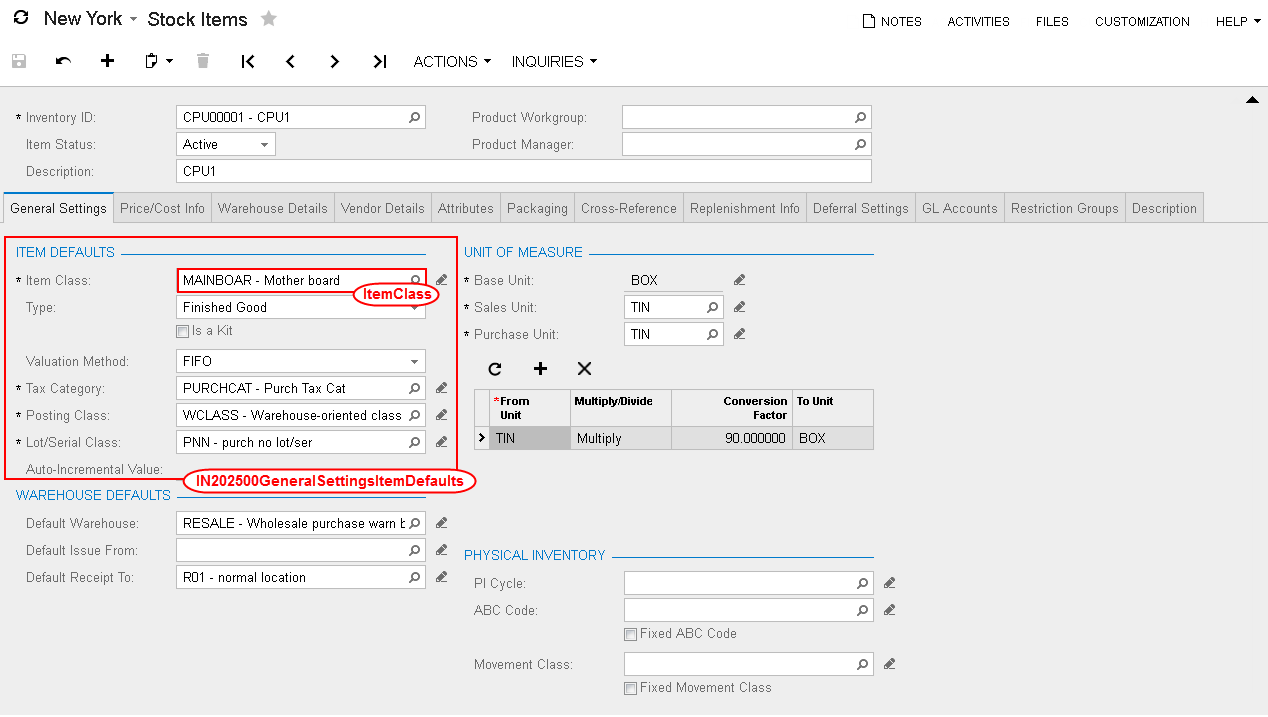Viewport: 1268px width, 717px height.
Task: Refresh the unit conversion table
Action: coord(495,368)
